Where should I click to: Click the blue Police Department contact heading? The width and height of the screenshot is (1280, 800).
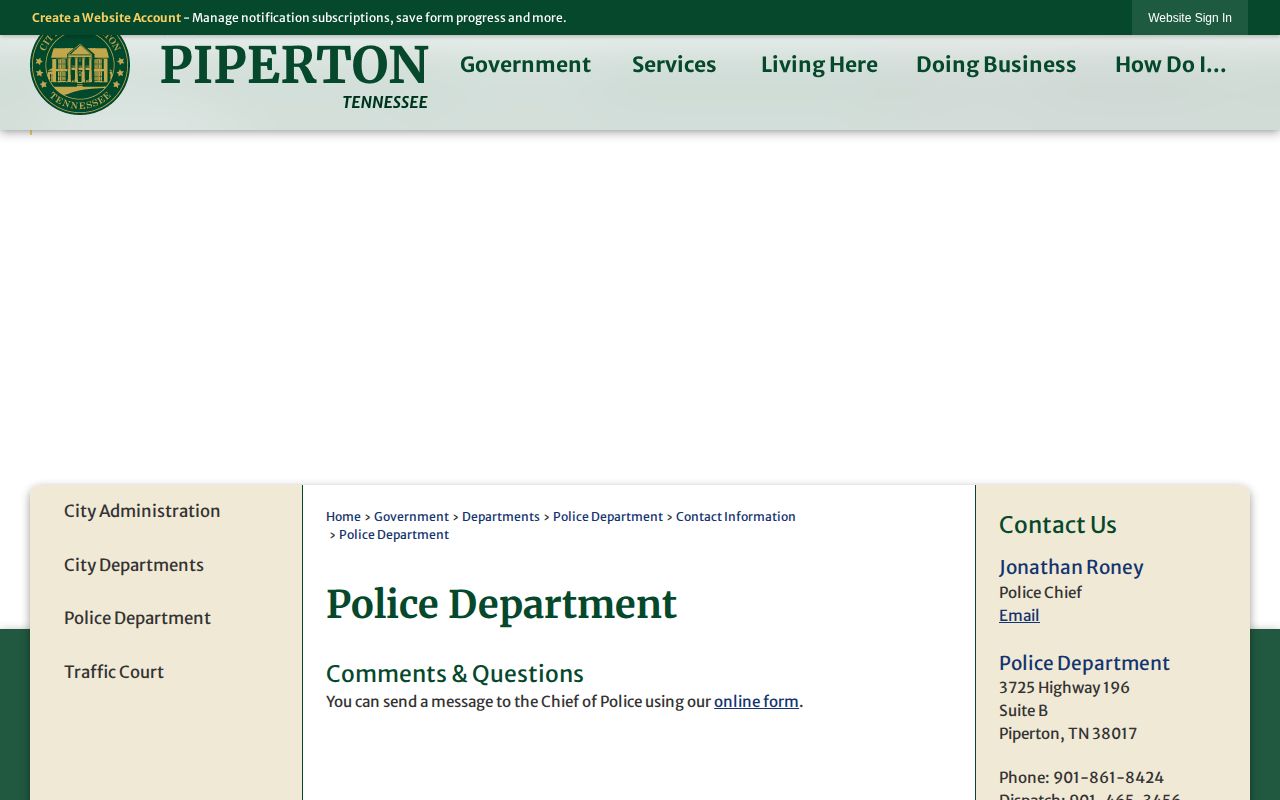click(1084, 664)
